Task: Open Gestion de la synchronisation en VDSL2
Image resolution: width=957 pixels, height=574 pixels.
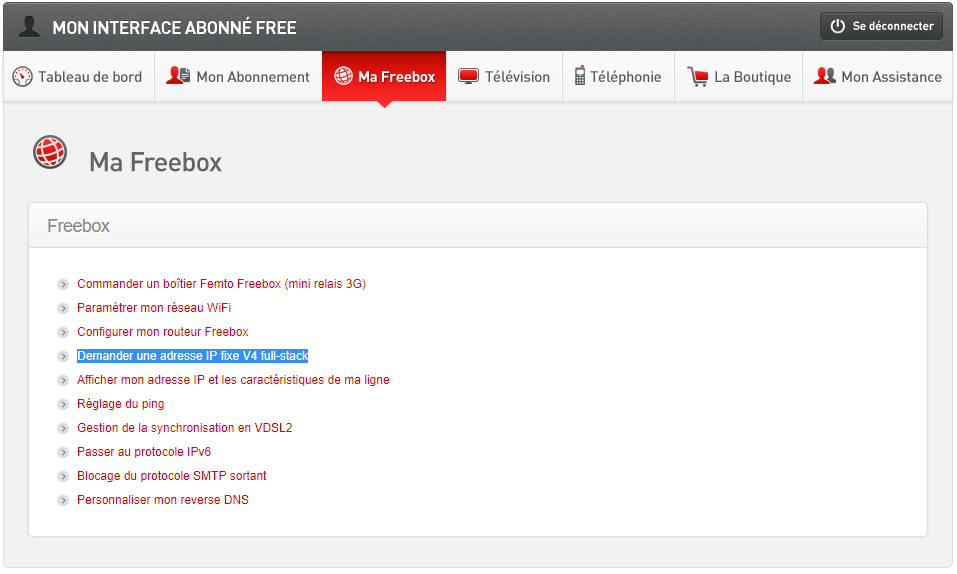Action: tap(184, 428)
